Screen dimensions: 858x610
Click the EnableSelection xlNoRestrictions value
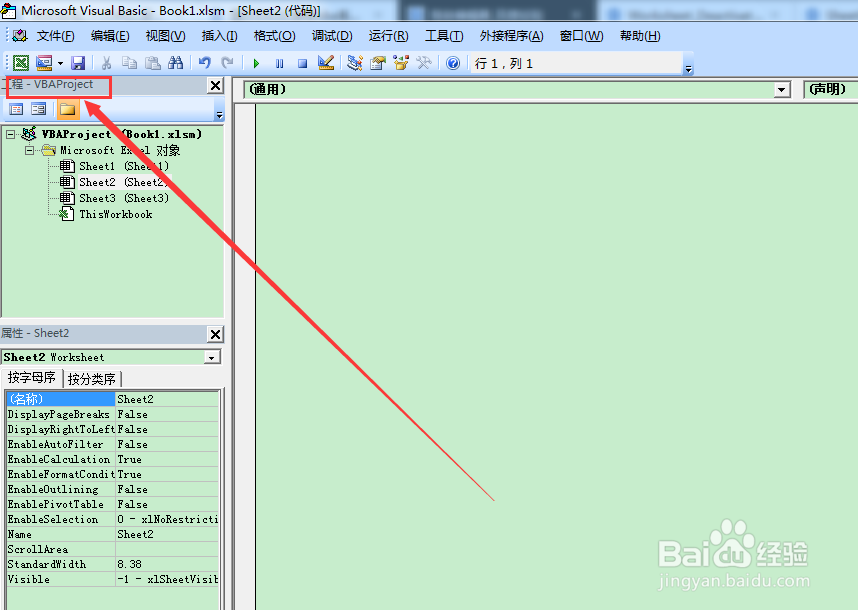click(x=167, y=519)
